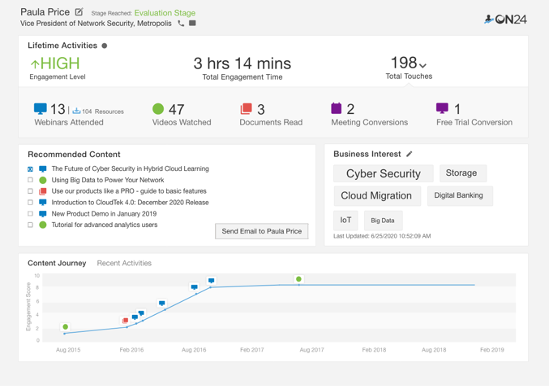
Task: Click webinar icon beside New Product Demo
Action: tap(43, 214)
